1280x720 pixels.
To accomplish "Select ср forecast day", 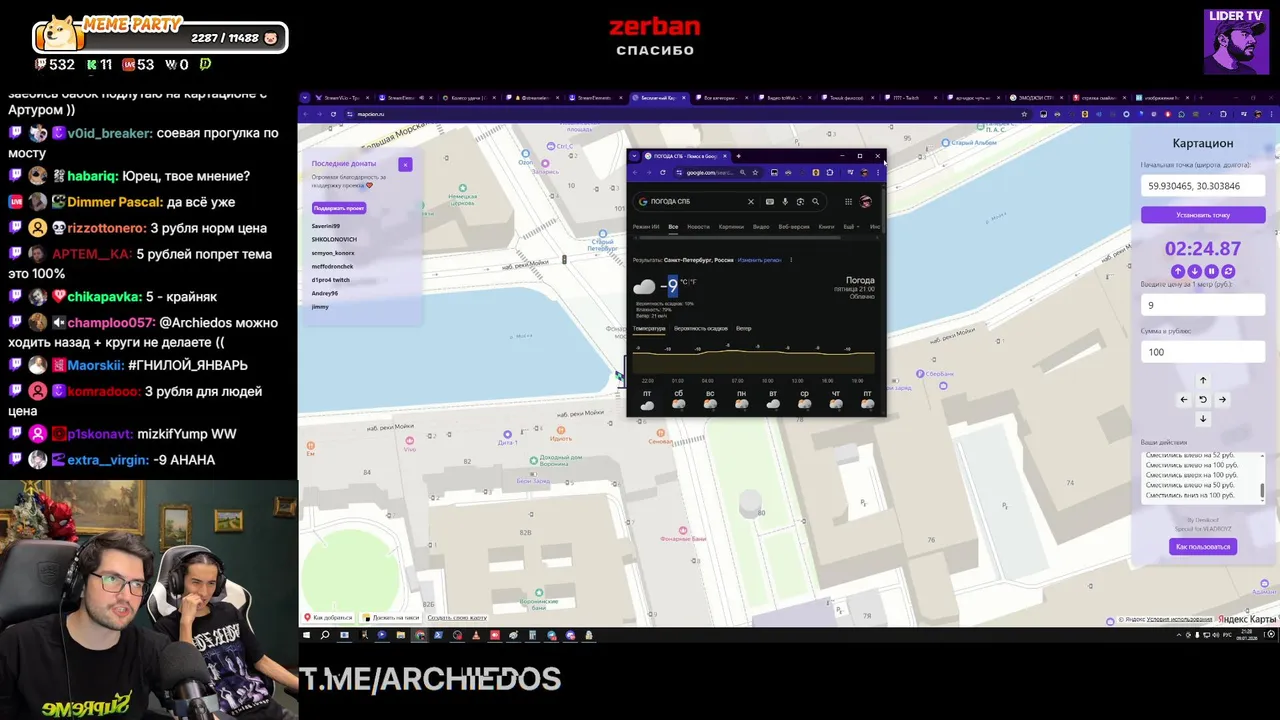I will click(x=805, y=399).
